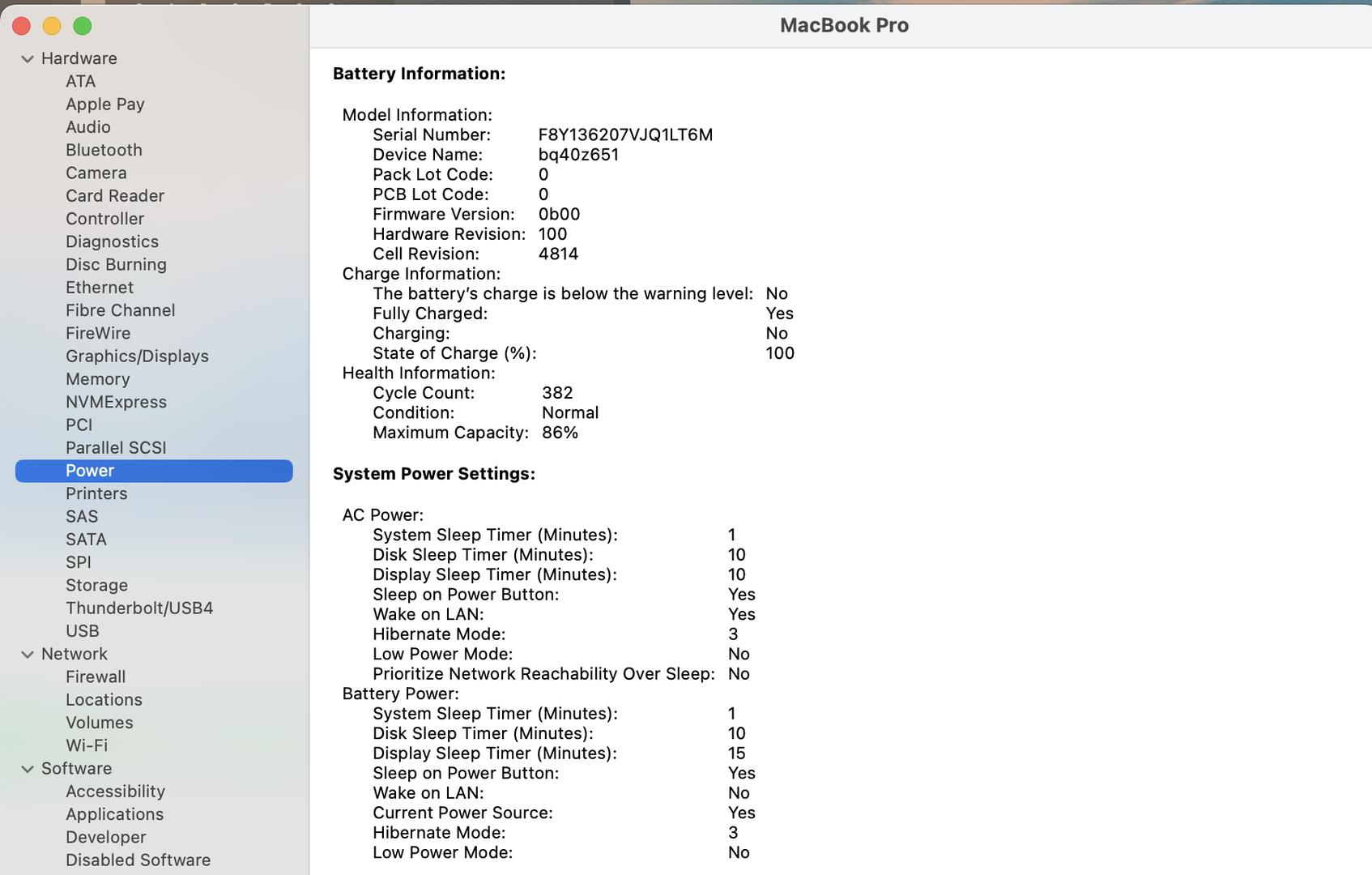The height and width of the screenshot is (875, 1372).
Task: Select SAS in the sidebar
Action: click(x=81, y=516)
